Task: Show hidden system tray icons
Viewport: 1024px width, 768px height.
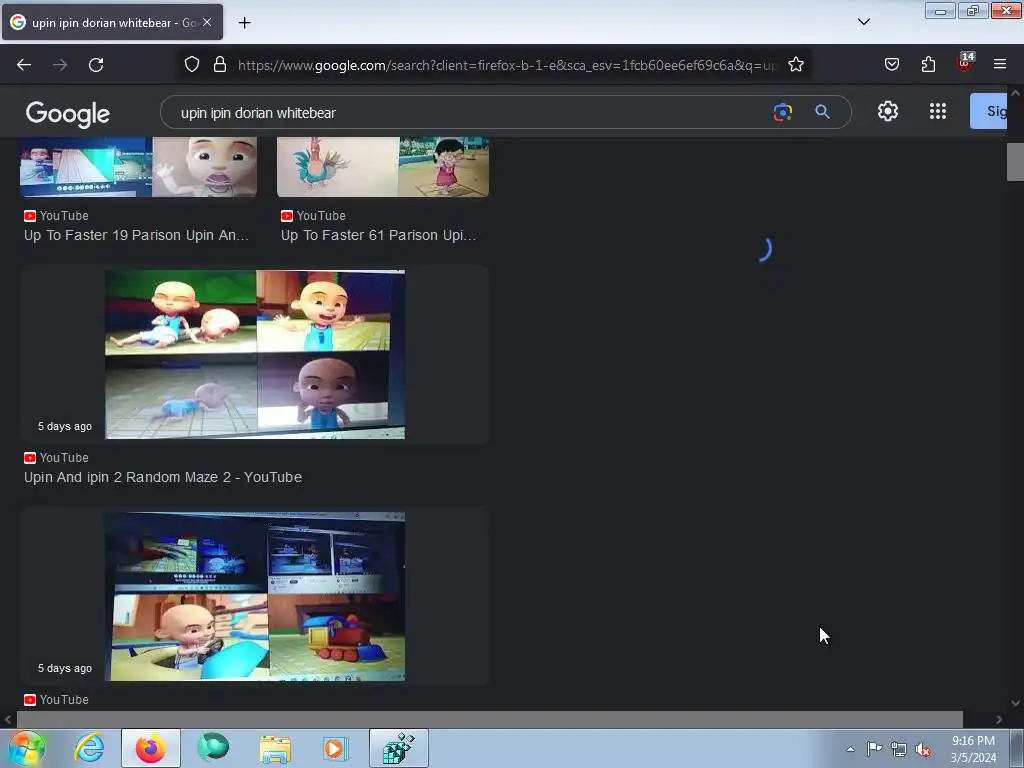Action: (850, 749)
